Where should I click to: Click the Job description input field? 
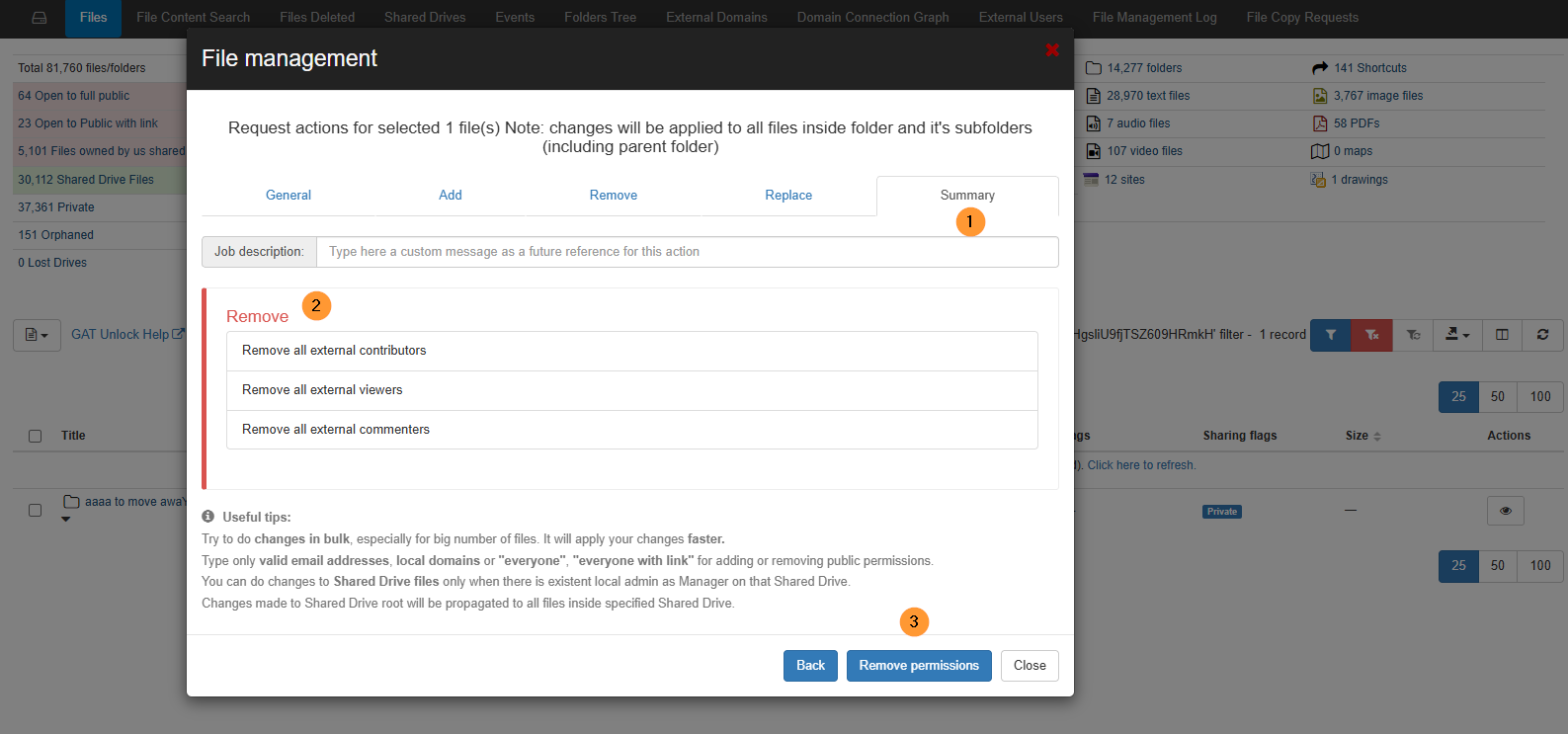click(687, 252)
